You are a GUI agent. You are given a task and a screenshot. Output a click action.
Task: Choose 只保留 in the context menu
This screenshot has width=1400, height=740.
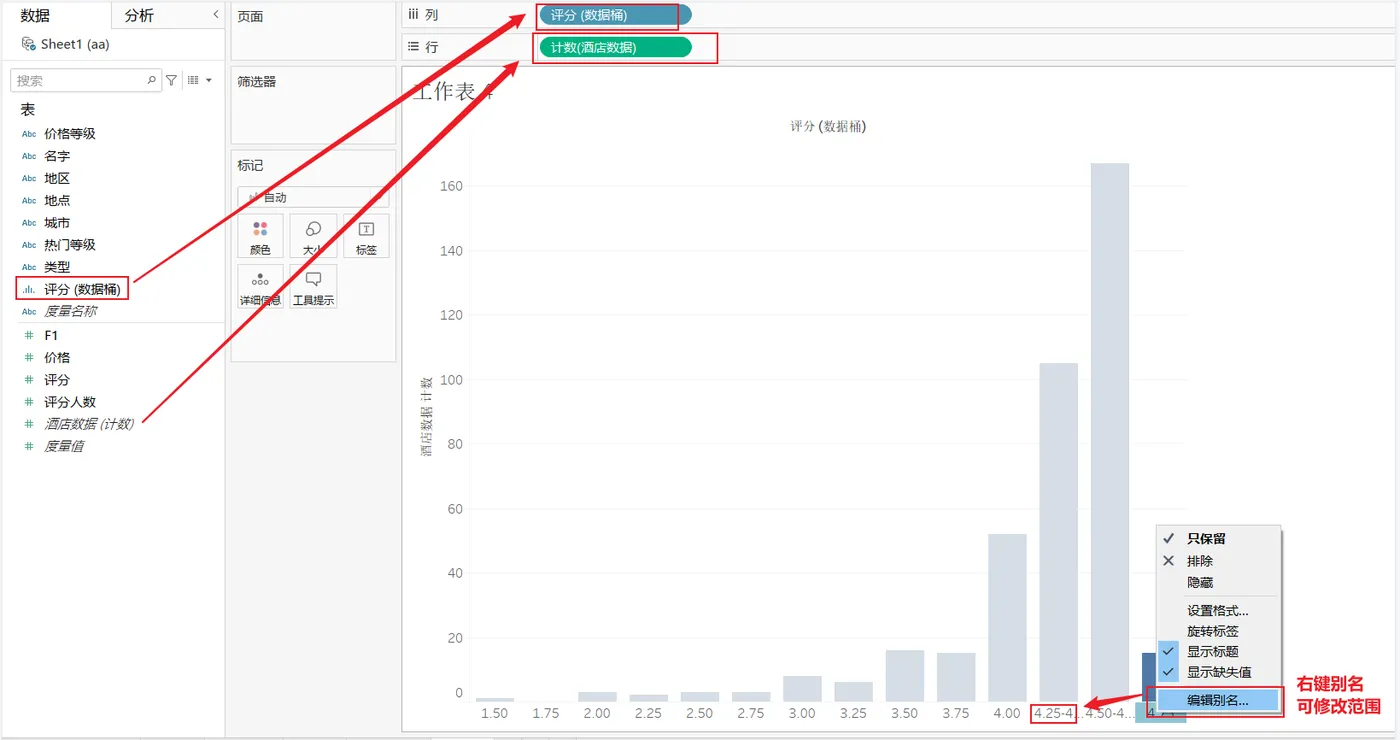click(x=1218, y=539)
